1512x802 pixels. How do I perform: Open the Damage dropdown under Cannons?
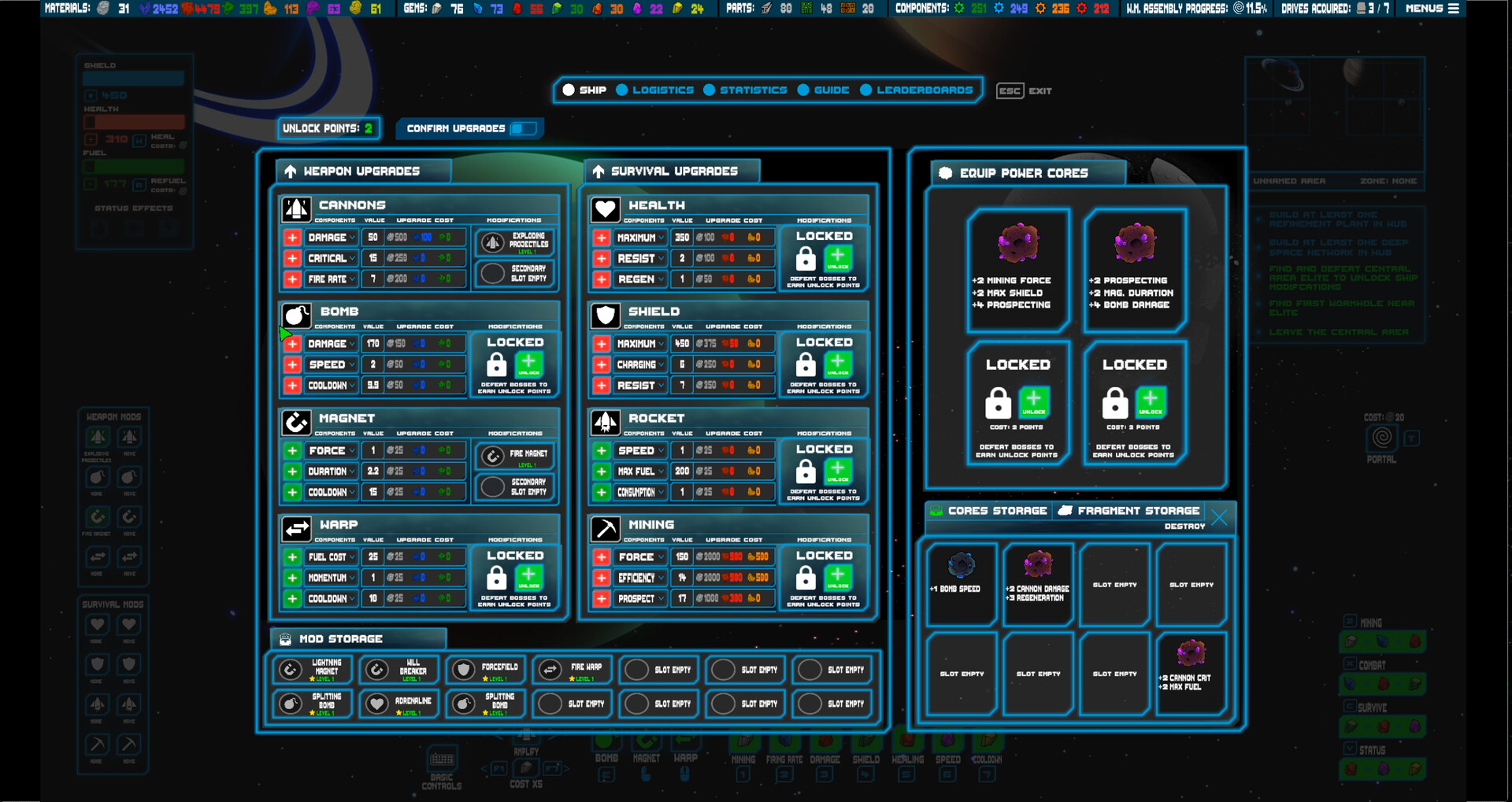(329, 237)
